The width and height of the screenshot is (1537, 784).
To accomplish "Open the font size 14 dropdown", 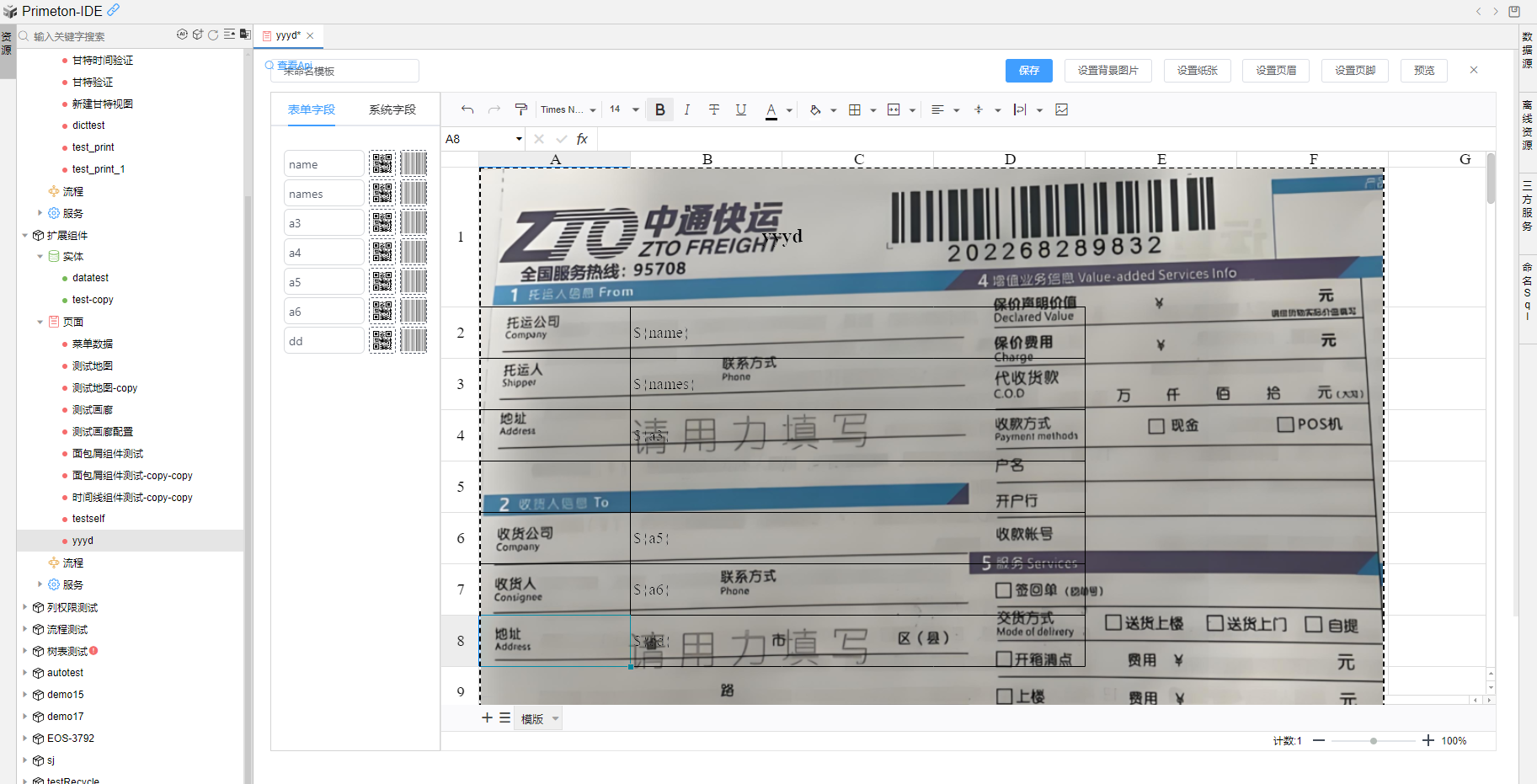I will coord(624,109).
